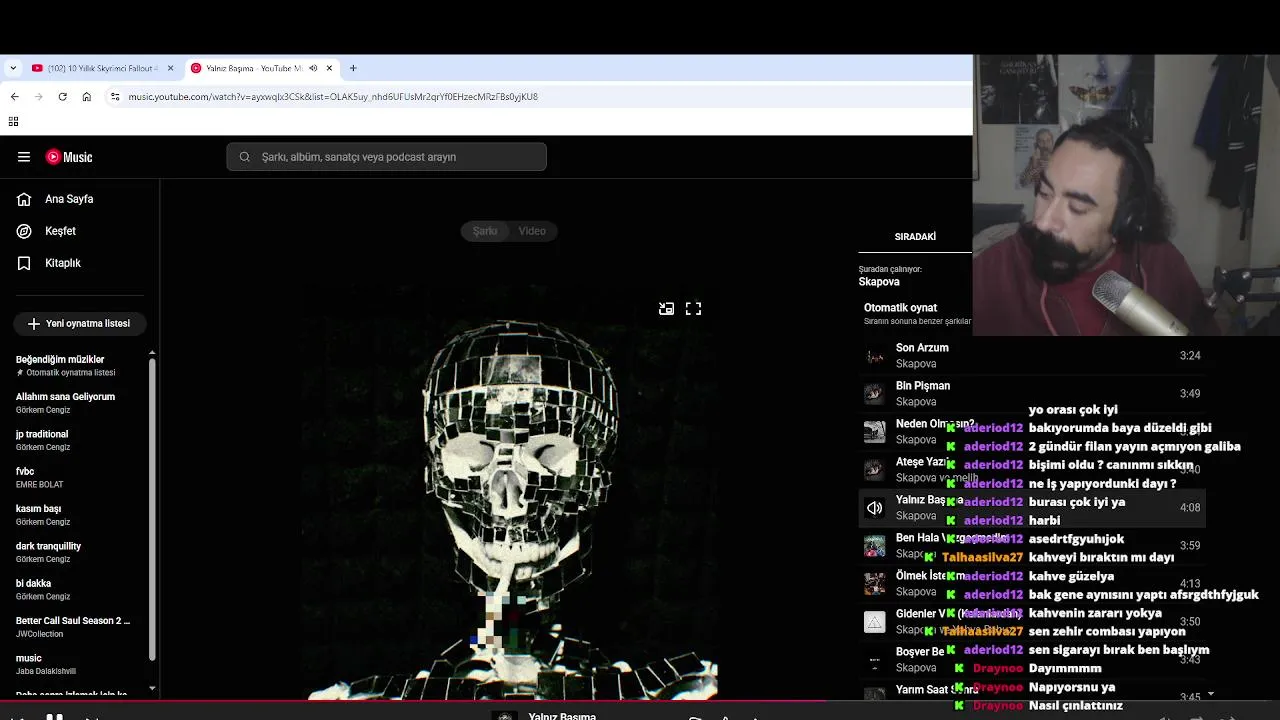1280x720 pixels.
Task: Seek on the red song progress bar
Action: pos(640,701)
